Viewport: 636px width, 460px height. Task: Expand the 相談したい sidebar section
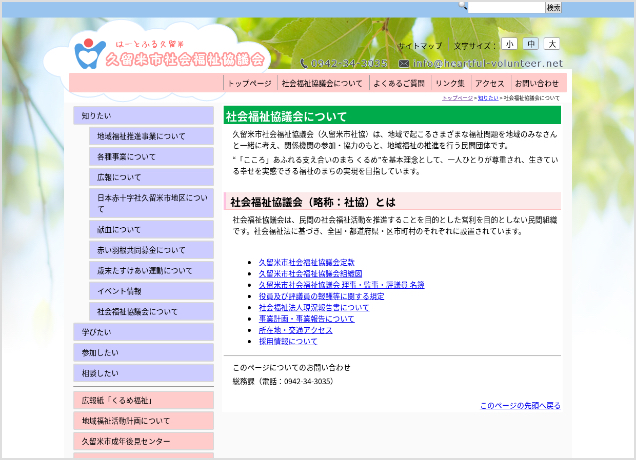tap(143, 373)
